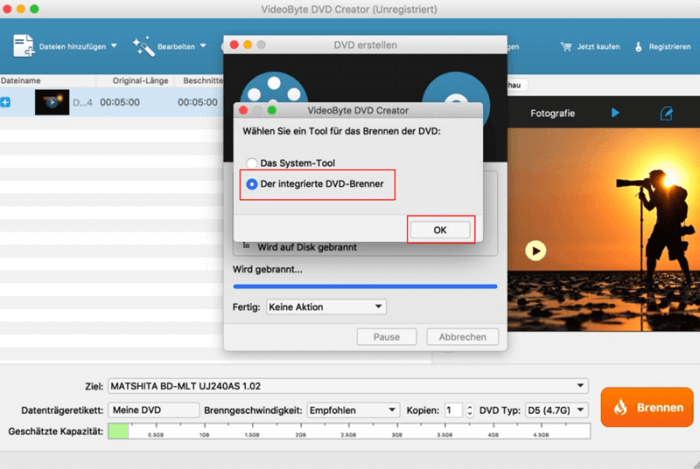Select Der integrierte DVD-Brenner radio option
The image size is (700, 469).
click(252, 184)
